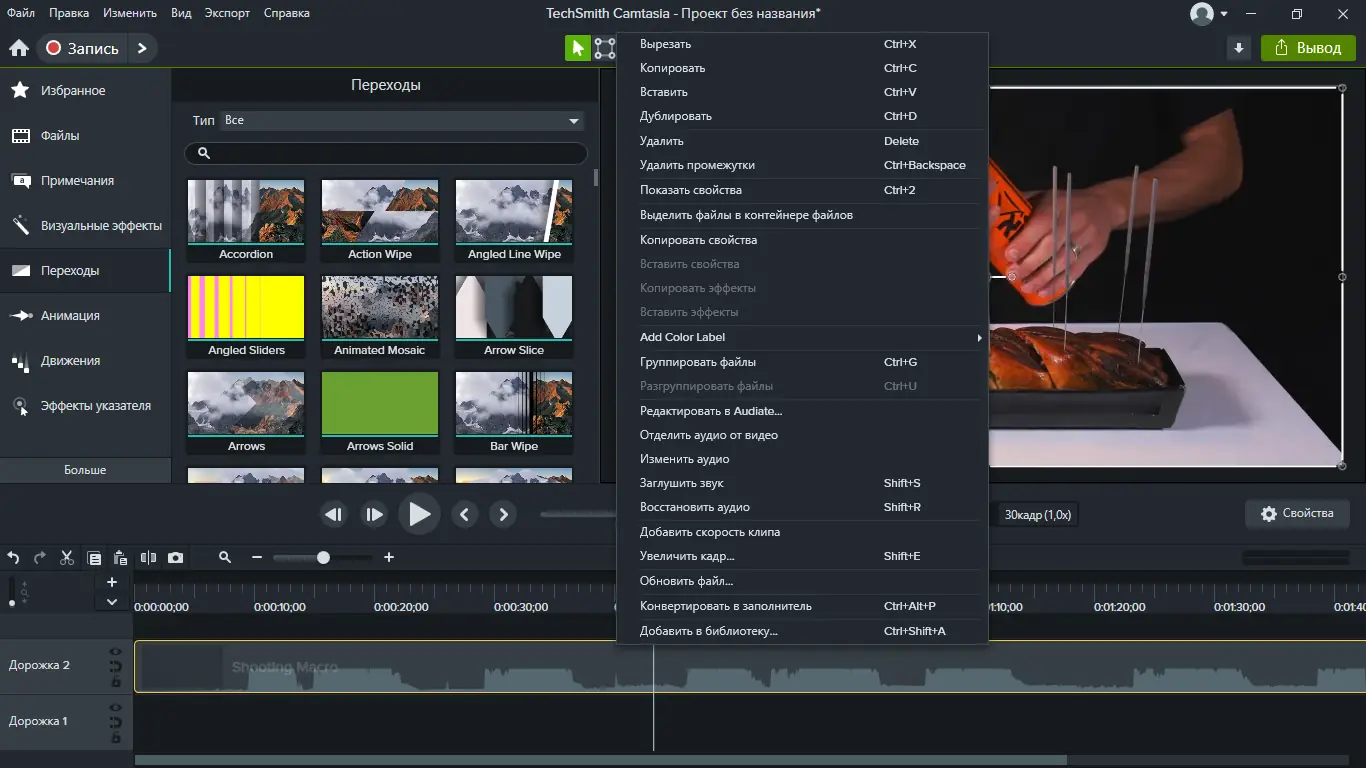Open the Экспорт menu in the menu bar
Image resolution: width=1366 pixels, height=768 pixels.
227,13
